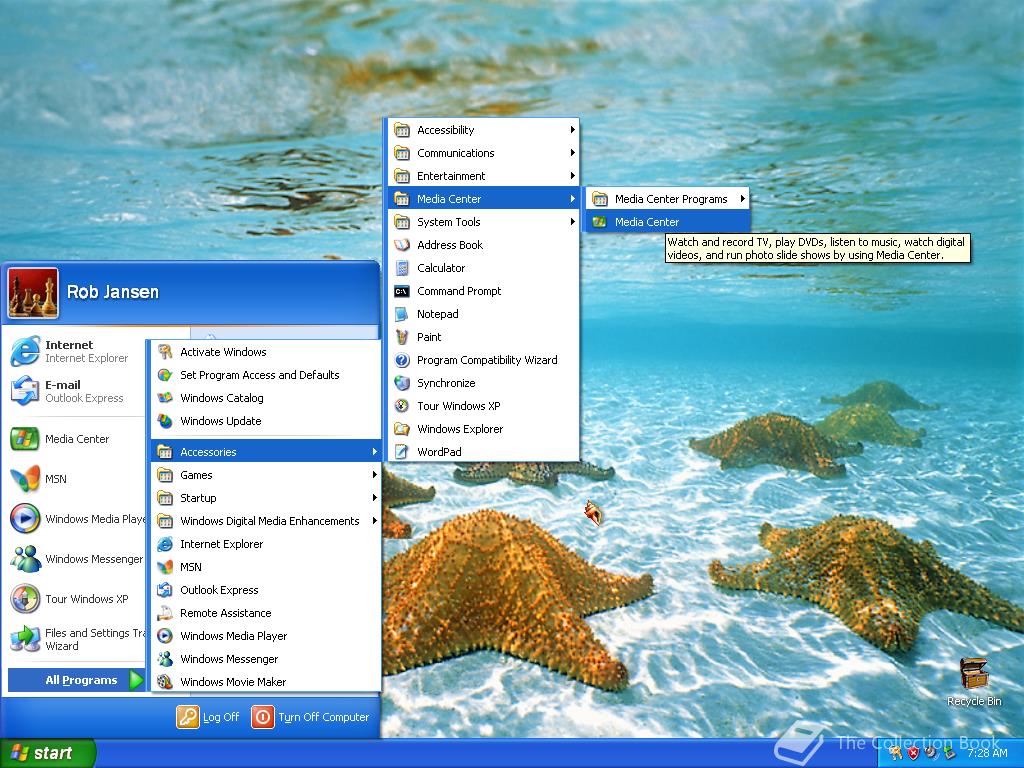Open MSN butterfly icon in start column
The width and height of the screenshot is (1024, 768).
coord(25,479)
